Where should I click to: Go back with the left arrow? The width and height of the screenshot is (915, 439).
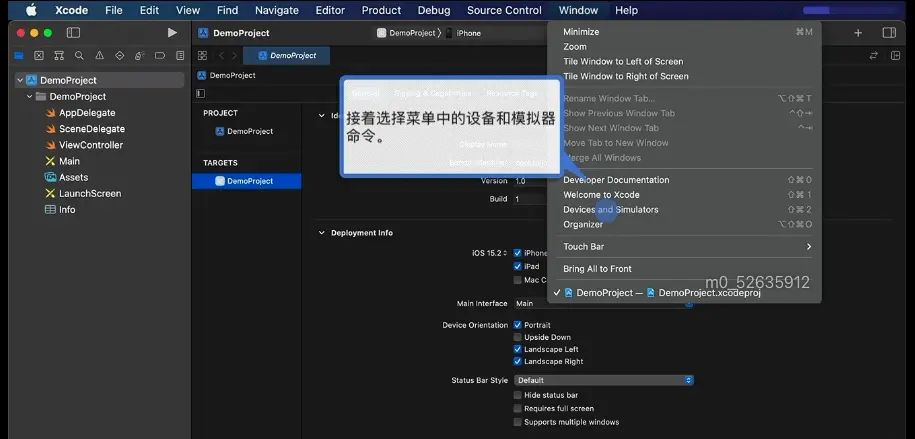tap(221, 55)
